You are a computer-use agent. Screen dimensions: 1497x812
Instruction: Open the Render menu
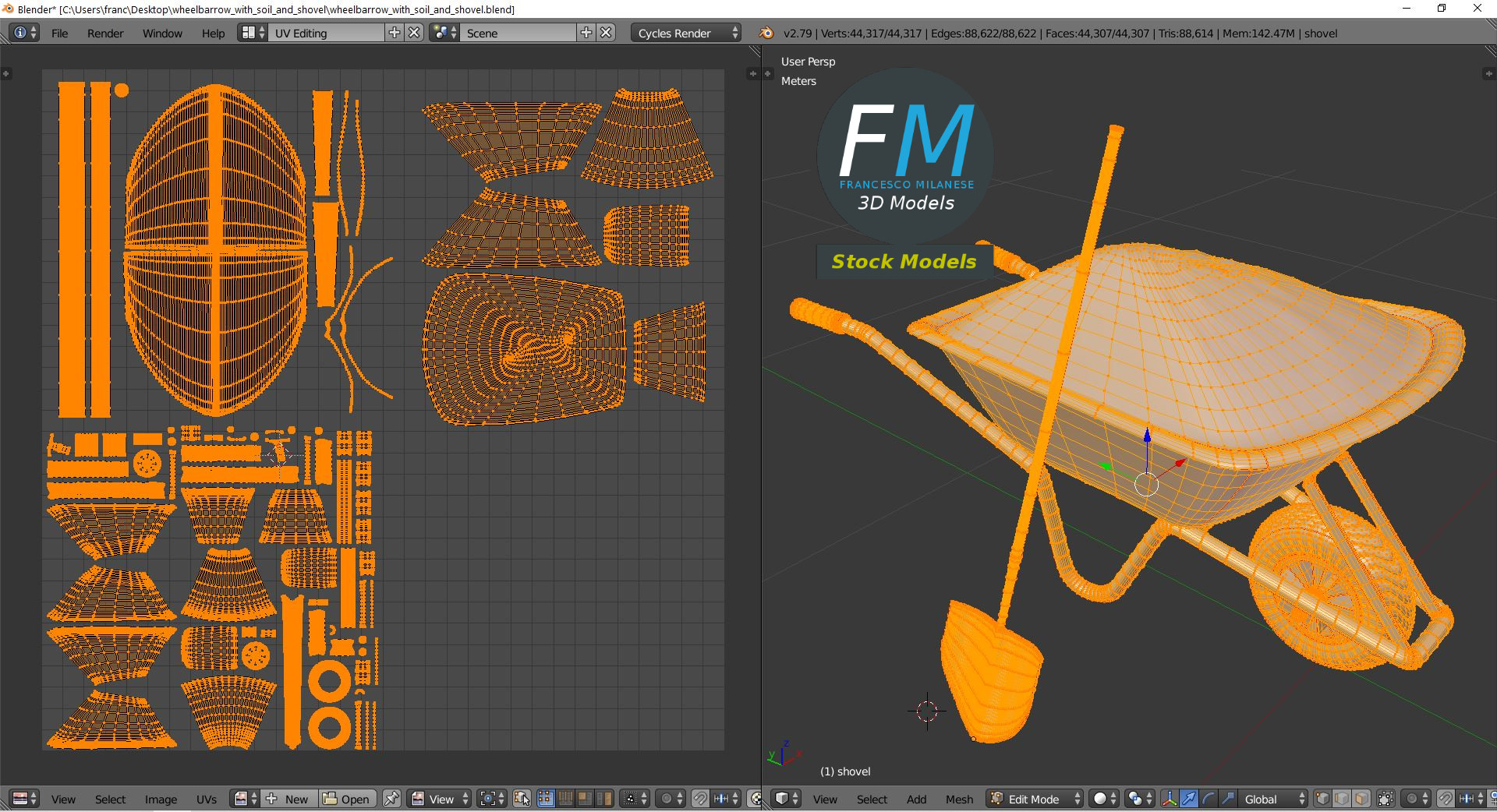click(x=105, y=34)
